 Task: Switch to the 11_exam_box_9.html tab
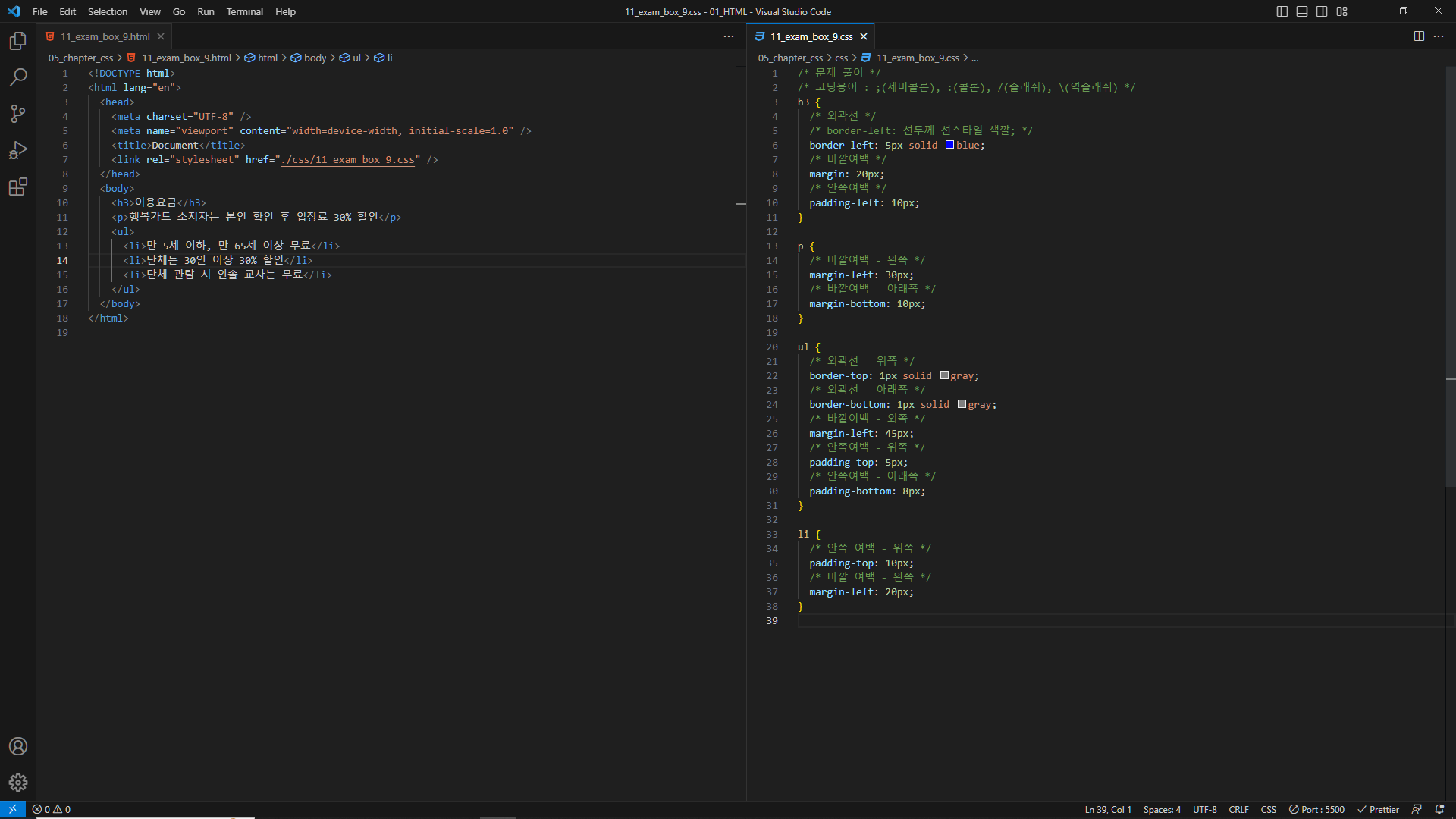(105, 36)
